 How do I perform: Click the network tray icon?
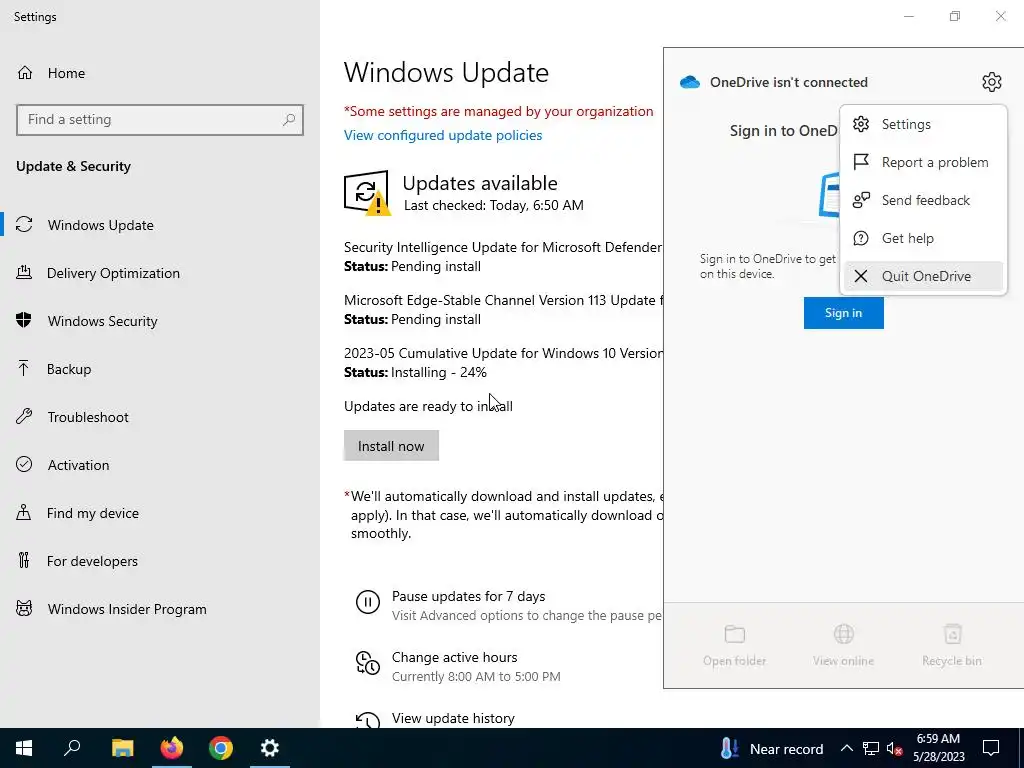(871, 748)
